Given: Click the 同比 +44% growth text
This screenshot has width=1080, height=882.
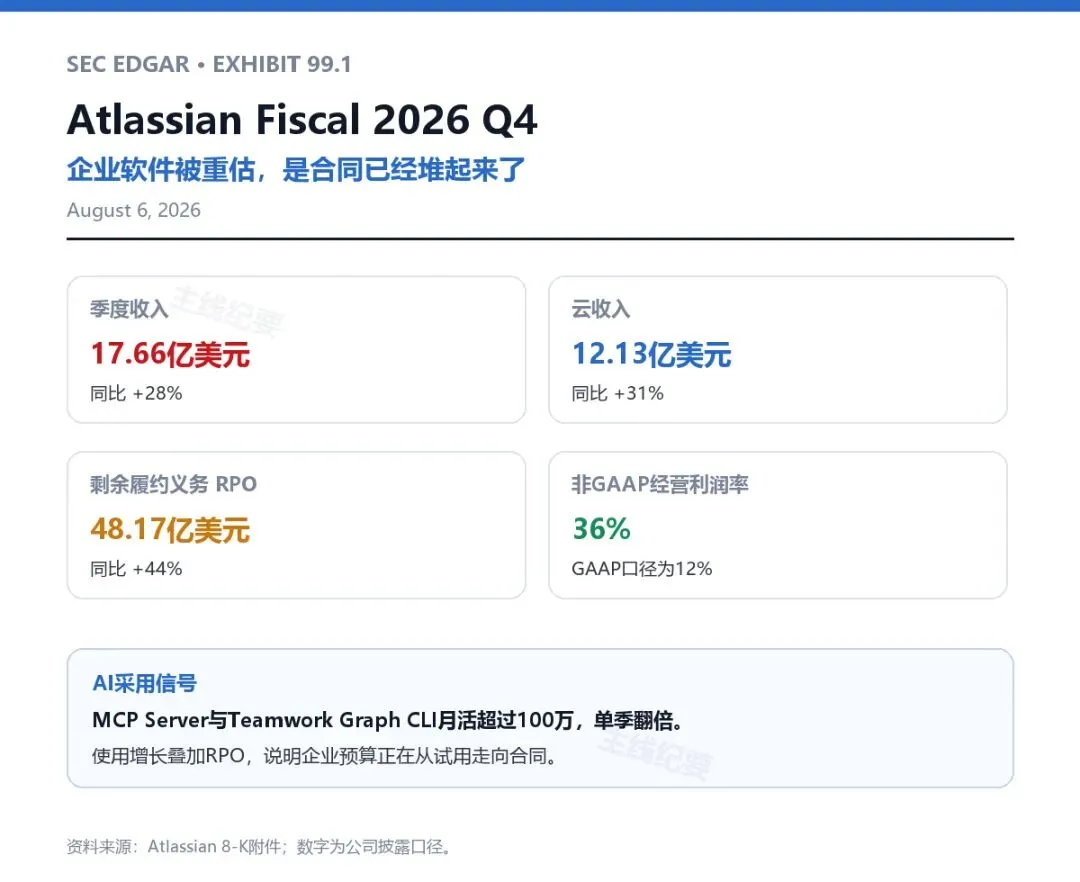Looking at the screenshot, I should pos(136,569).
